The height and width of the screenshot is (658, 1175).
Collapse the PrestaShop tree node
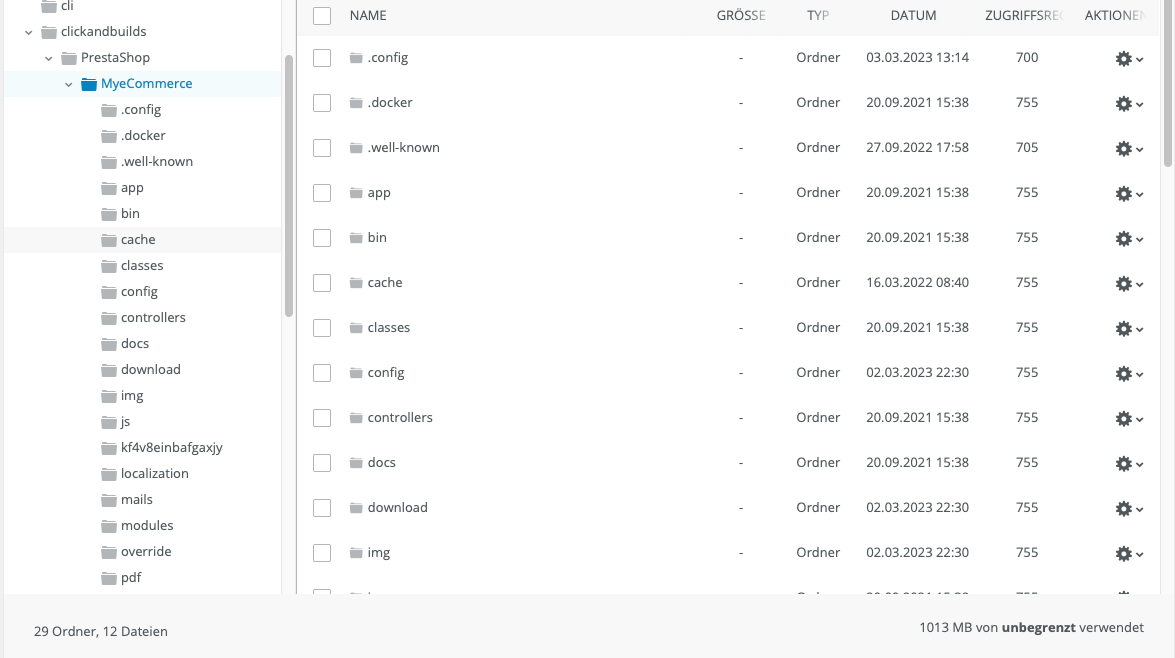point(48,58)
